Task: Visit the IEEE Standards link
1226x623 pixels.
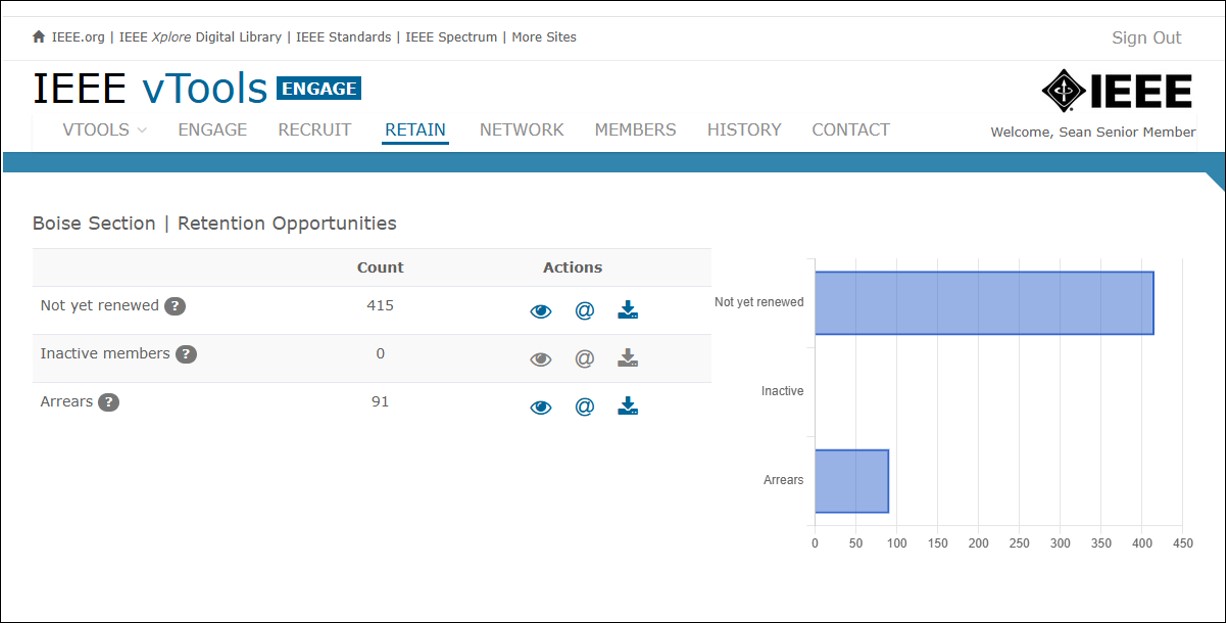Action: (x=344, y=37)
